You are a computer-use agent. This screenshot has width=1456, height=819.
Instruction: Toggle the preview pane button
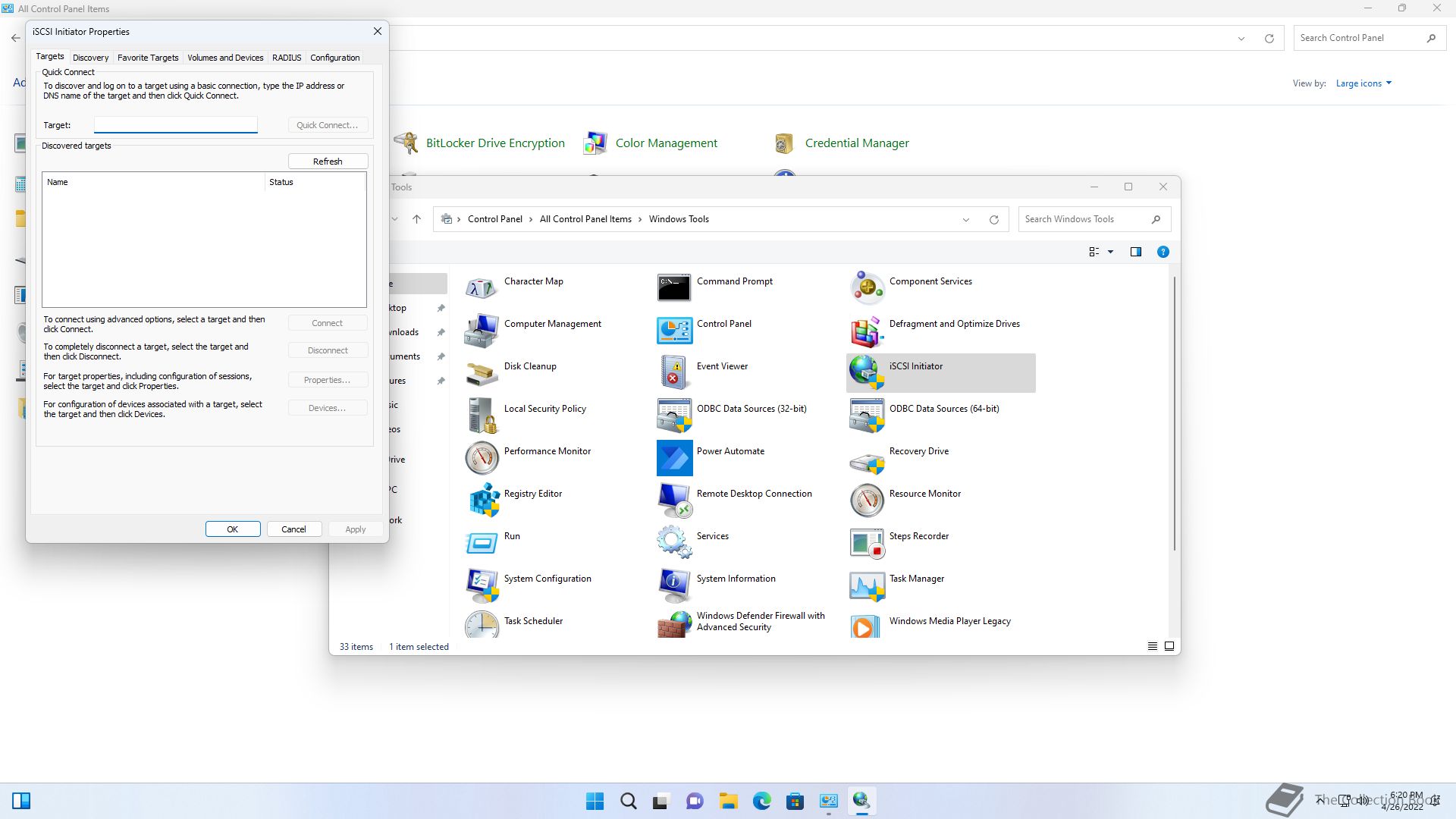1135,252
